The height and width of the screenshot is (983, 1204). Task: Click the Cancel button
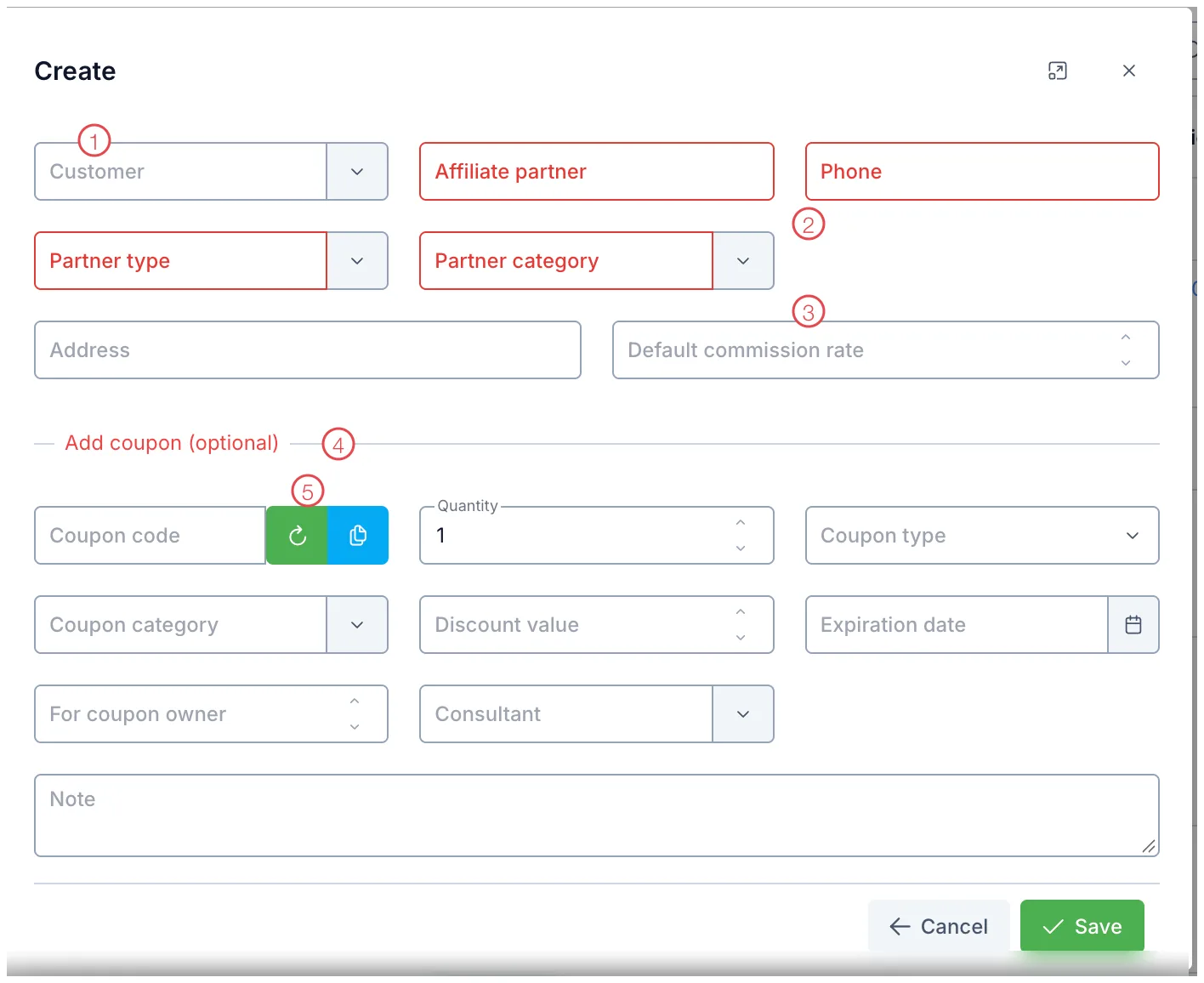pyautogui.click(x=939, y=926)
